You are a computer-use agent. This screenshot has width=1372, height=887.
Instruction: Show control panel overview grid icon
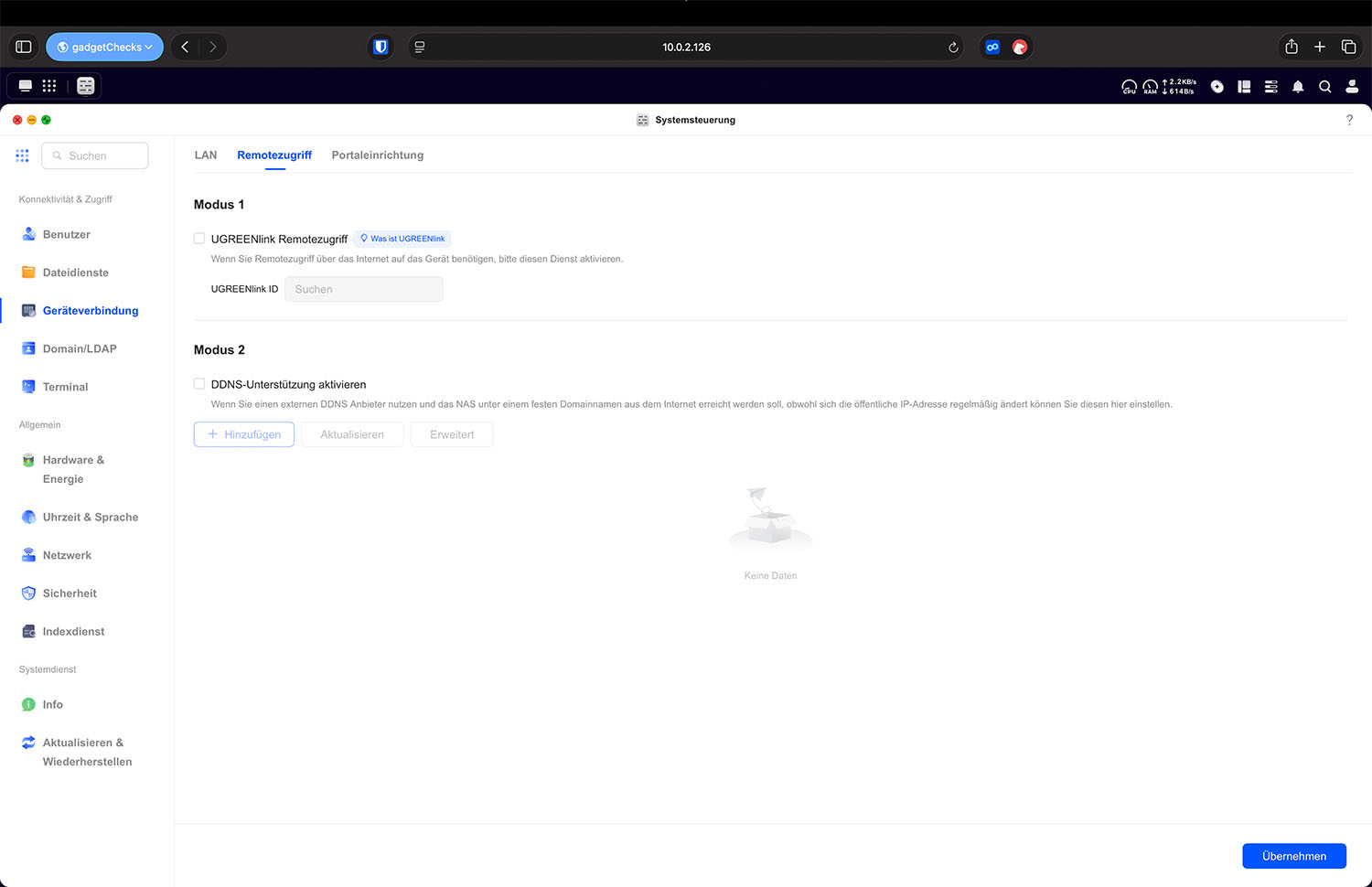tap(22, 155)
